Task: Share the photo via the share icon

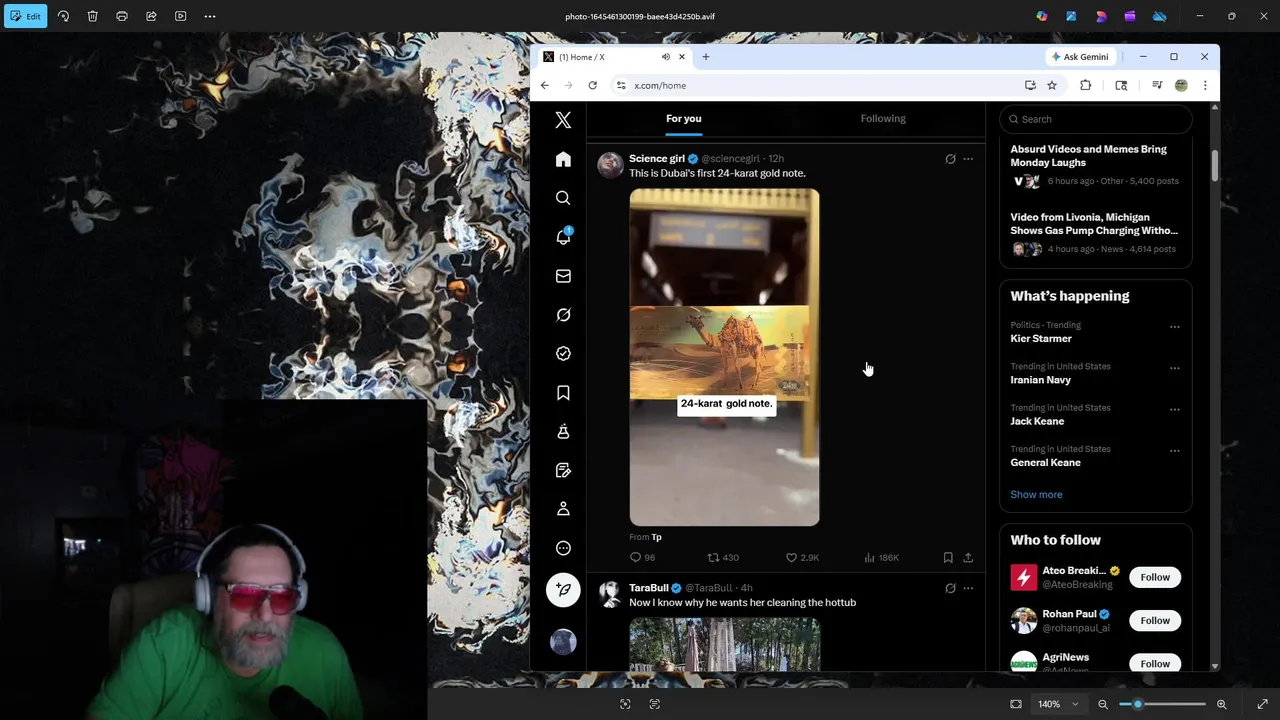Action: 151,16
